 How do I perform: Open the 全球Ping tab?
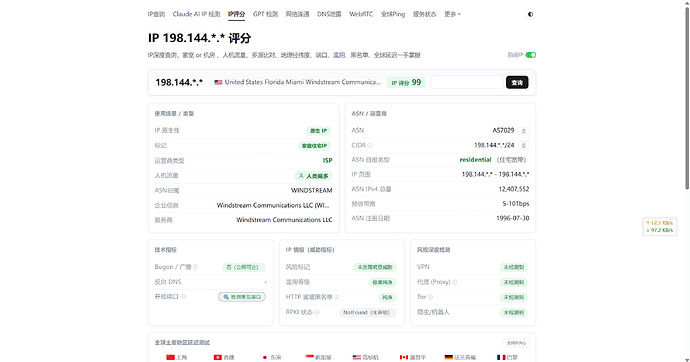click(x=393, y=14)
